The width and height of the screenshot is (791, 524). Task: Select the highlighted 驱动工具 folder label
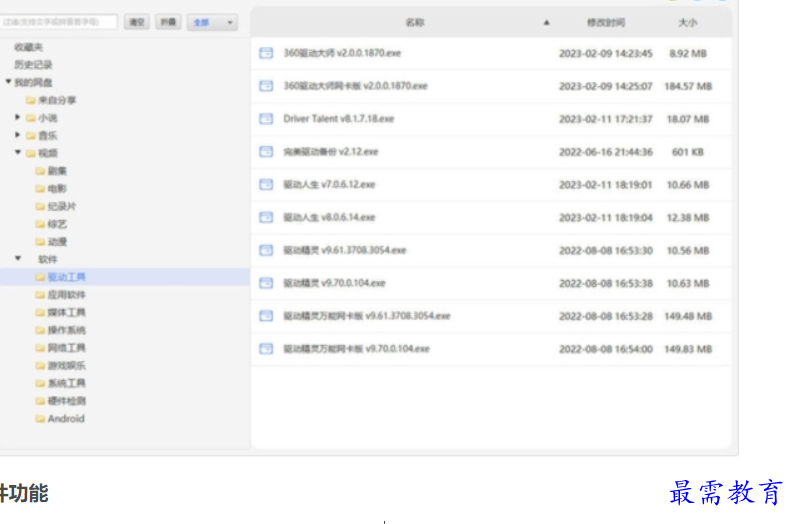pyautogui.click(x=67, y=277)
